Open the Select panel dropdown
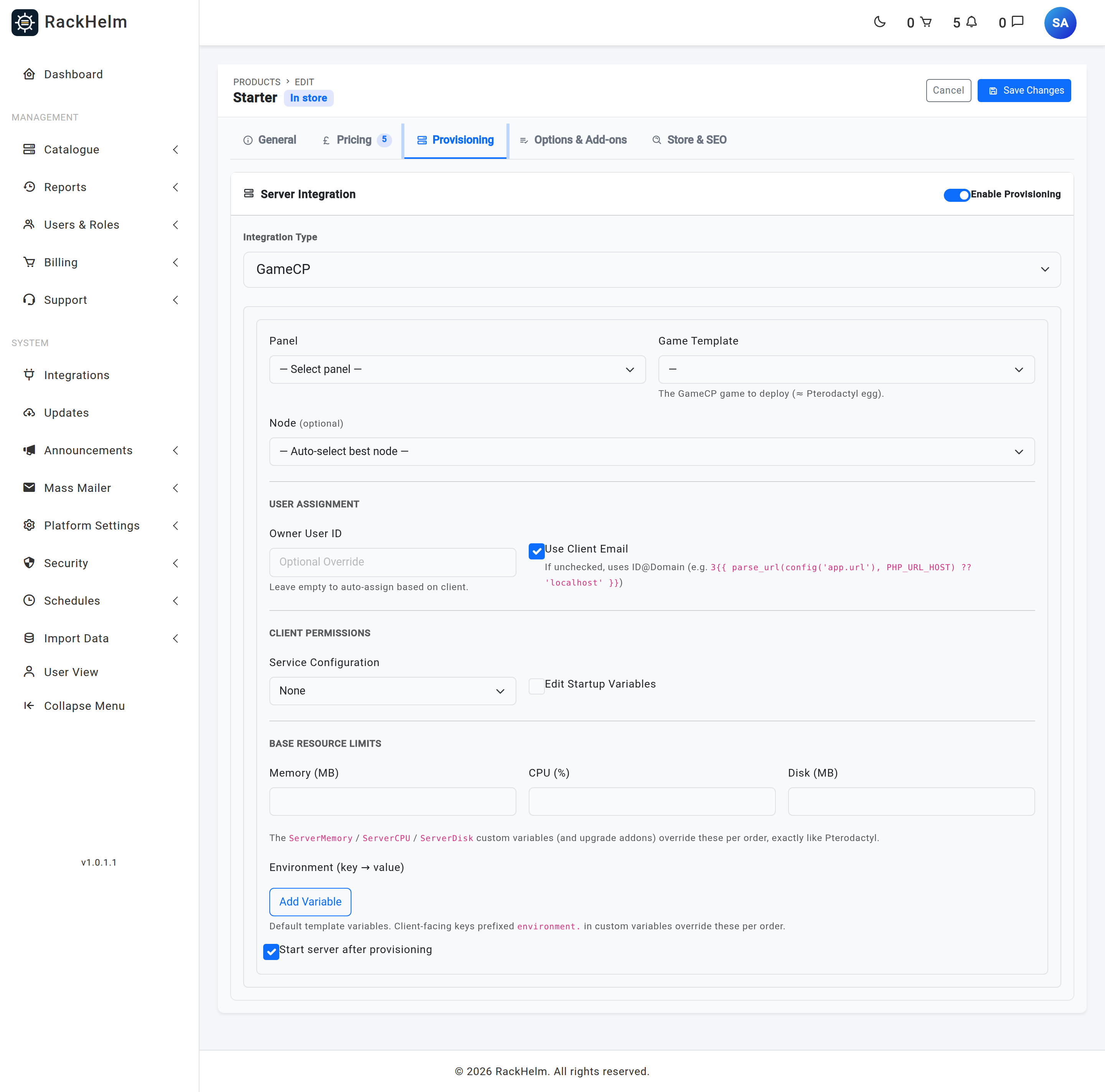Image resolution: width=1105 pixels, height=1092 pixels. (x=458, y=369)
